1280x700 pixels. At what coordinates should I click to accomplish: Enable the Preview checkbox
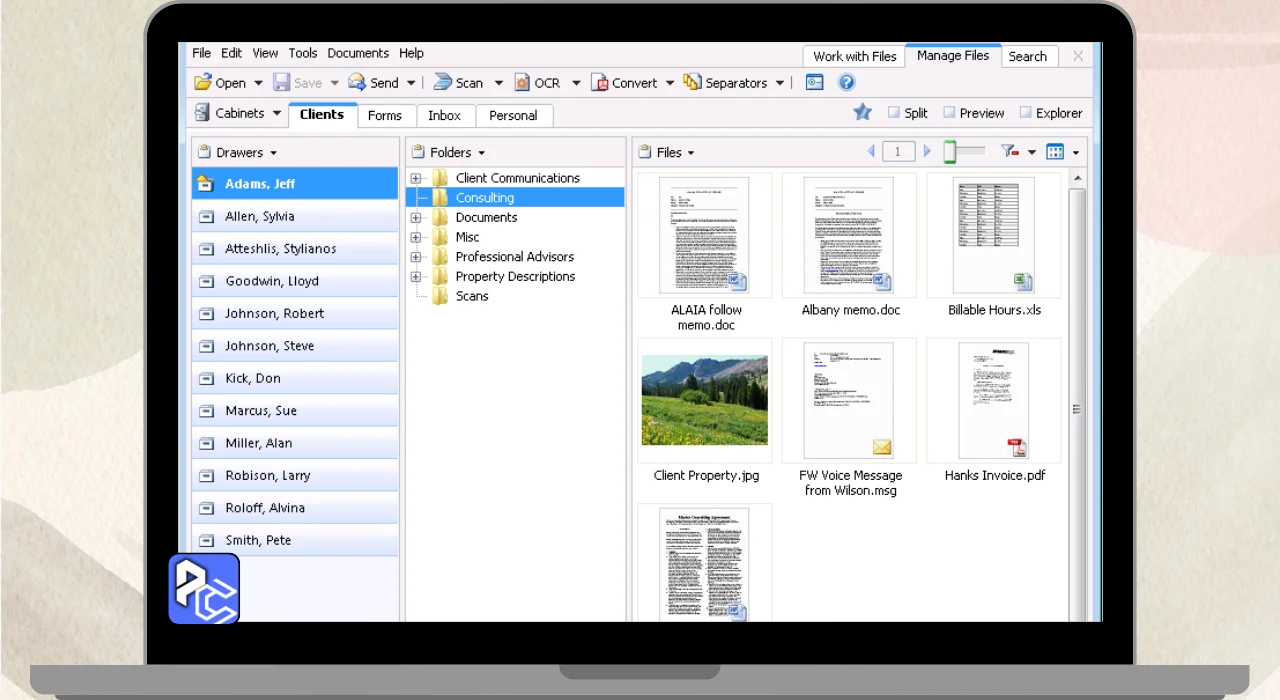click(949, 113)
